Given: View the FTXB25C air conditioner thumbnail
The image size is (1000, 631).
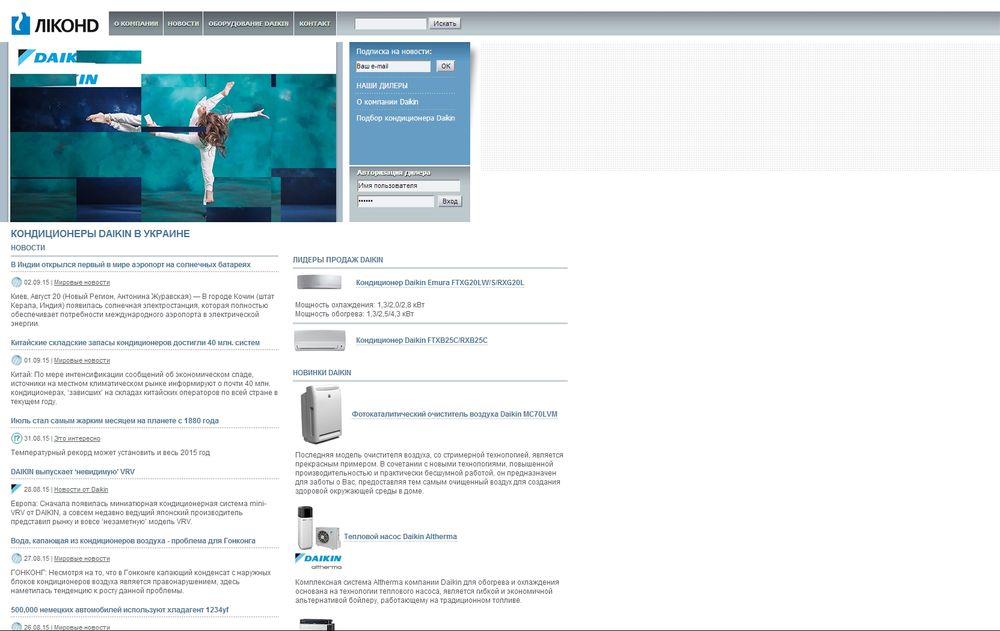Looking at the screenshot, I should (320, 340).
